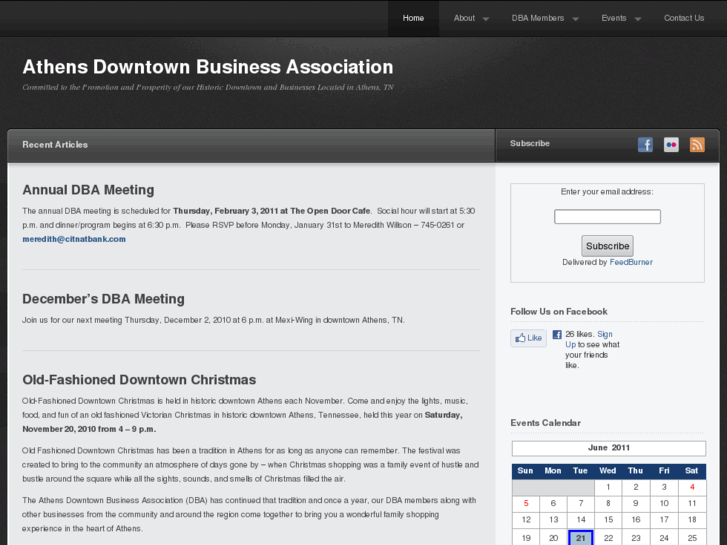
Task: Open the Annual DBA Meeting article title
Action: [x=88, y=190]
